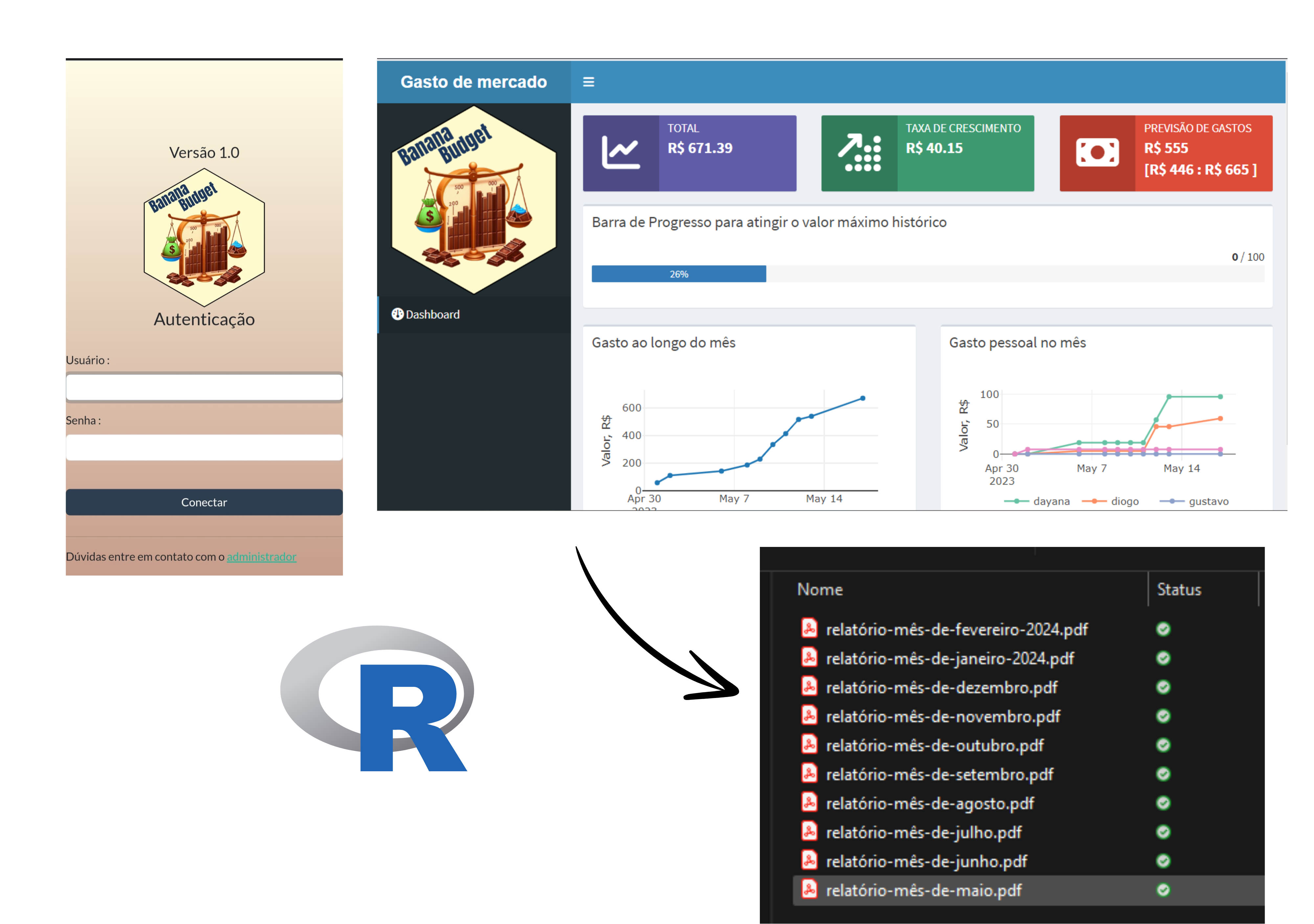Click the TOTAL line chart icon
1314x924 pixels.
pos(621,153)
